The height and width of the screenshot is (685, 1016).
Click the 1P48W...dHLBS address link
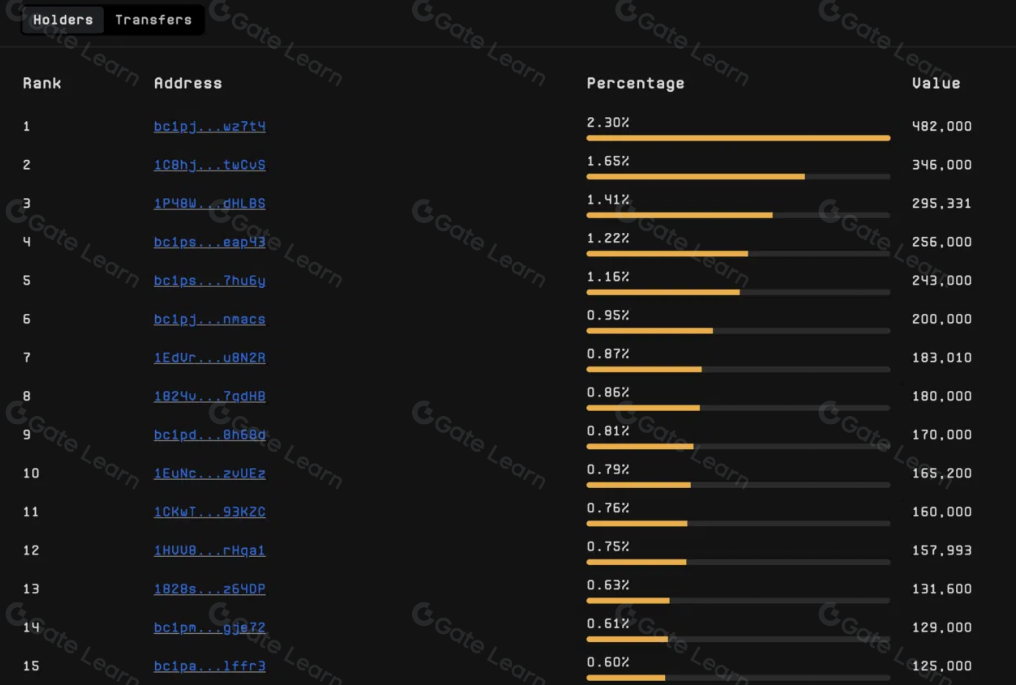click(x=210, y=204)
